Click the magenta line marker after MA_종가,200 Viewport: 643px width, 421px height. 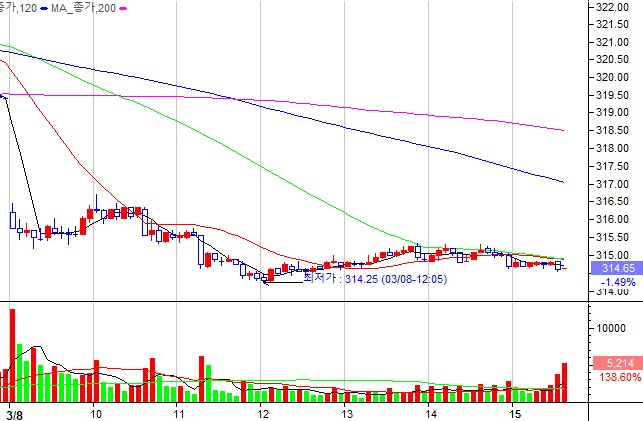click(x=123, y=8)
